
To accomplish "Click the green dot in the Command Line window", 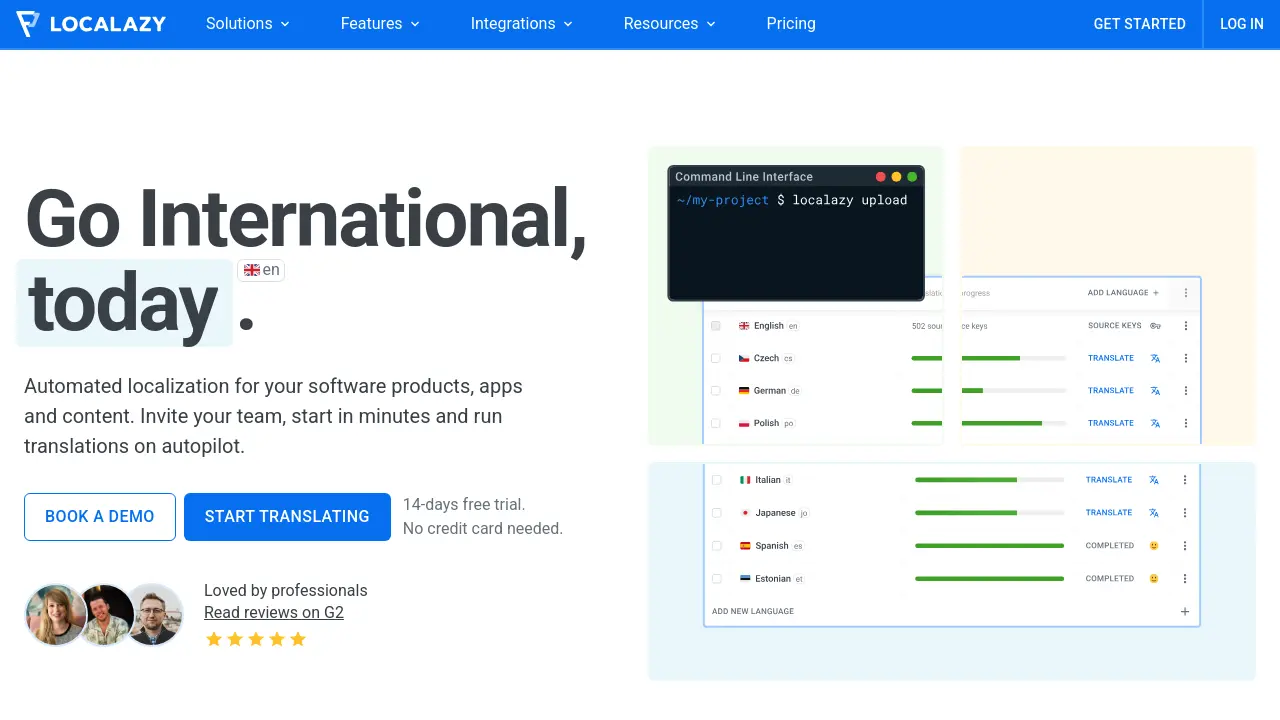I will (912, 177).
